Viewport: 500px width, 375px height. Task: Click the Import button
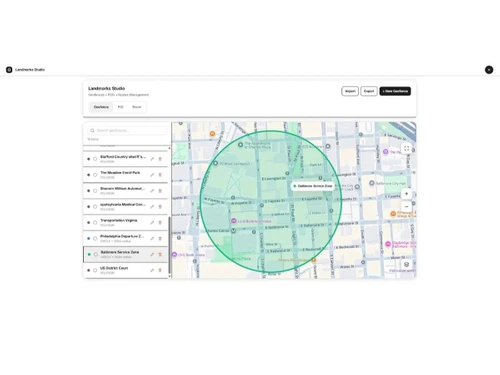350,91
